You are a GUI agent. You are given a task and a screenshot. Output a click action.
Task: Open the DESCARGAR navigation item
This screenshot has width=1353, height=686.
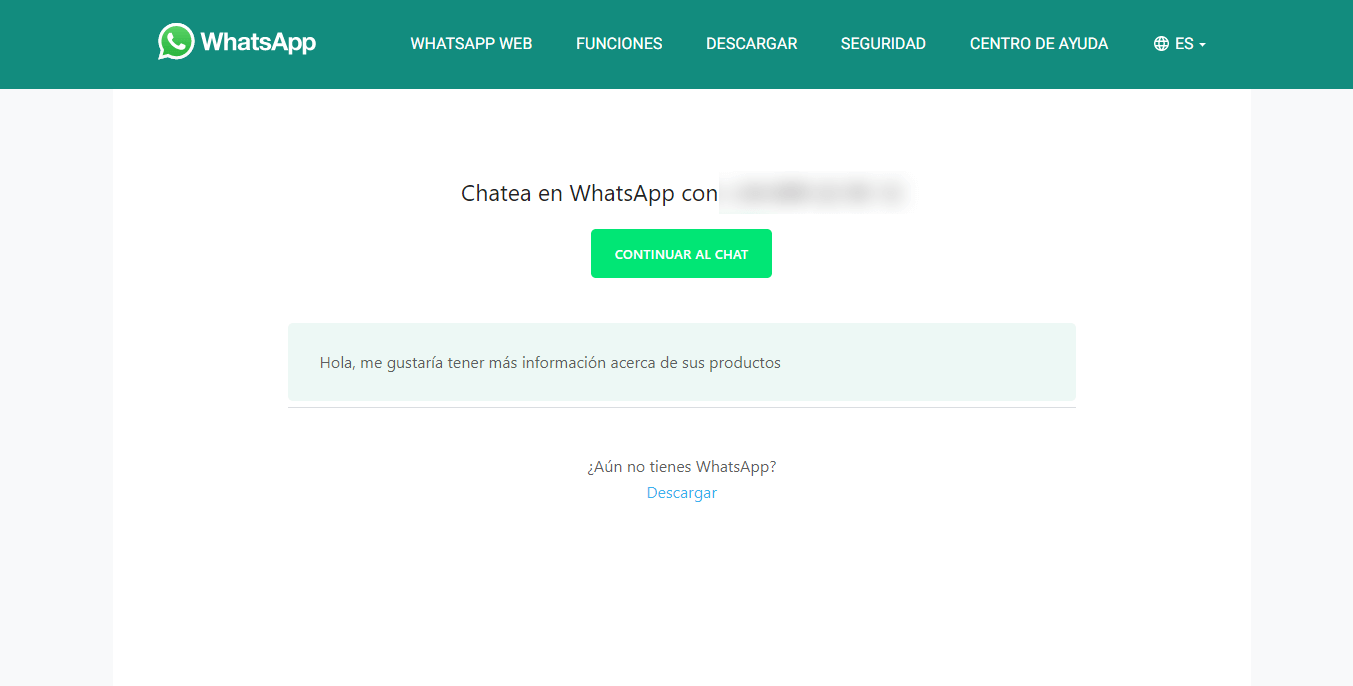752,44
